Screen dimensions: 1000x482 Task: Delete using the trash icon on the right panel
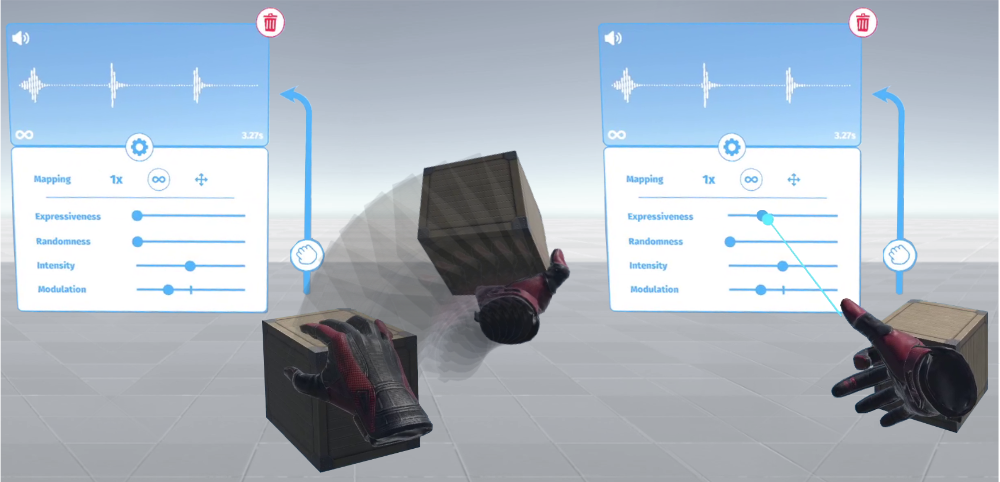(x=863, y=22)
